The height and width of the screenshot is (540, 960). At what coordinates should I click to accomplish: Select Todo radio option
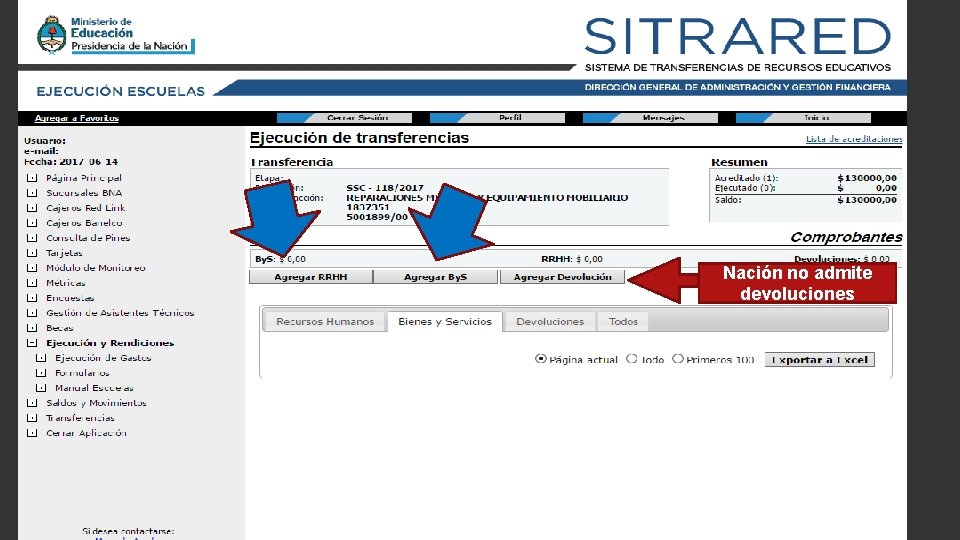coord(631,359)
